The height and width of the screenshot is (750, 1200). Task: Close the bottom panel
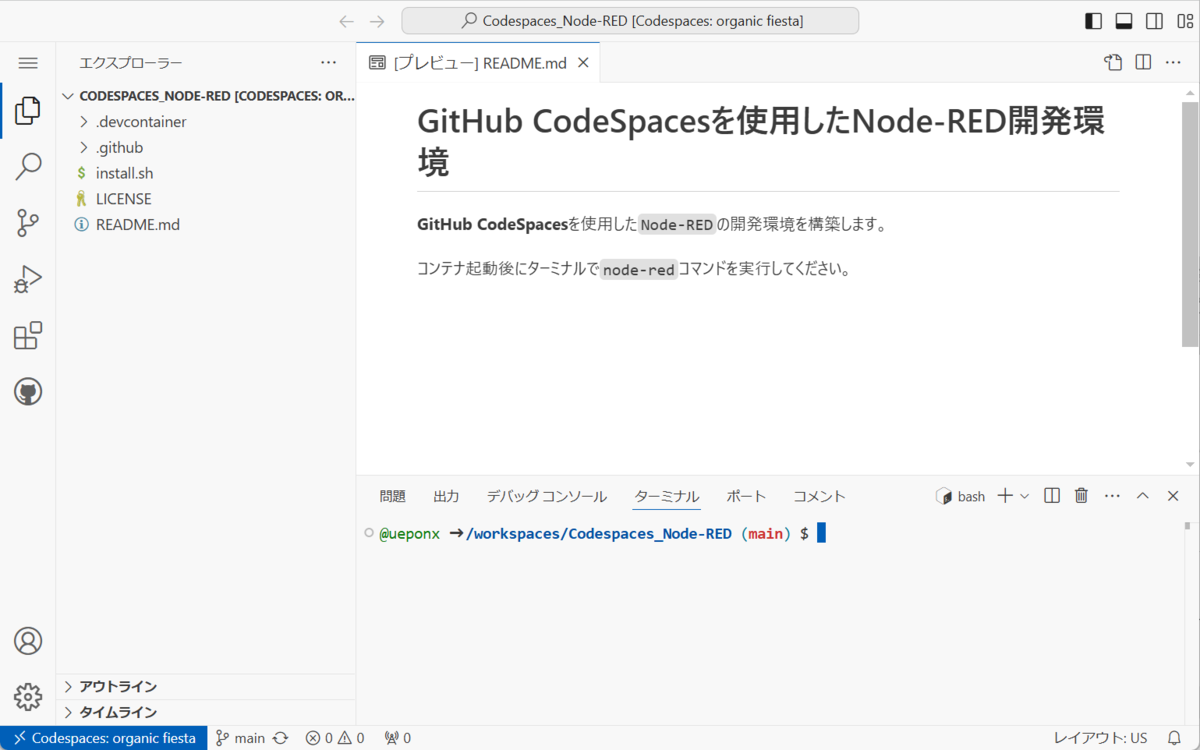[x=1173, y=496]
